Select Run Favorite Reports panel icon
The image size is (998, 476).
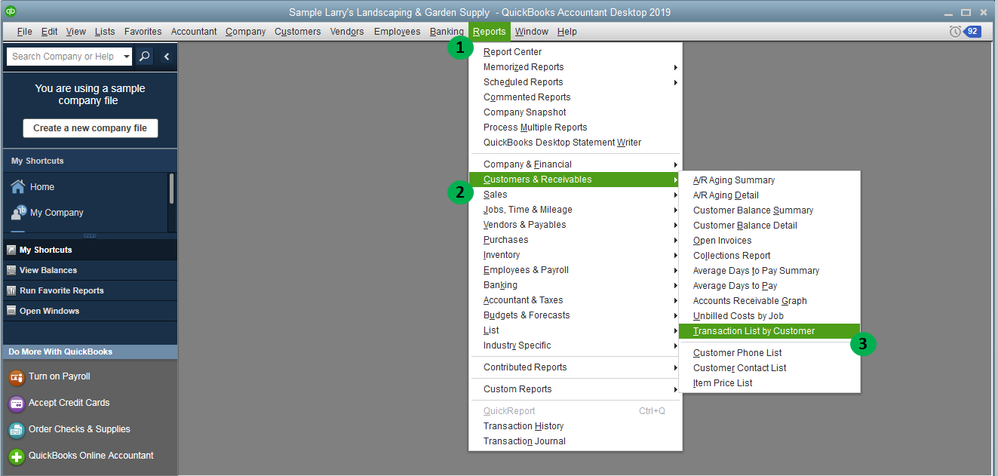(x=11, y=291)
